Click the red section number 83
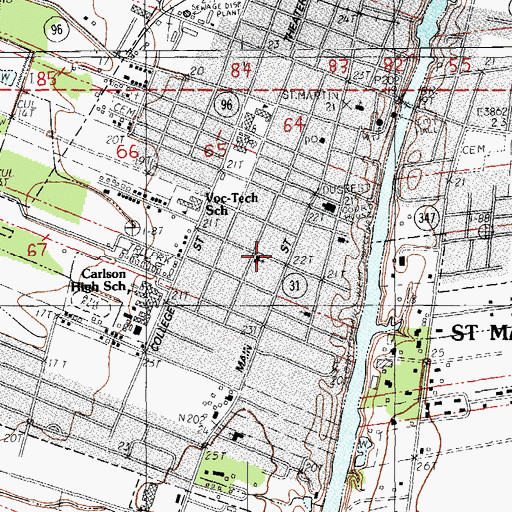 (339, 66)
